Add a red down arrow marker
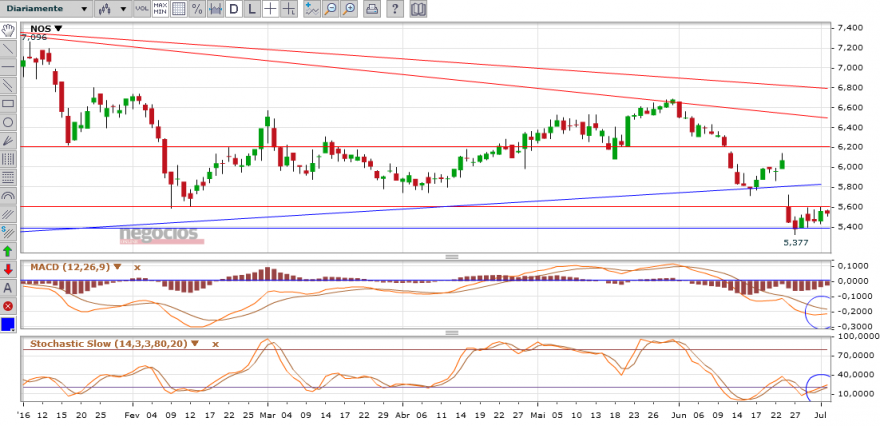The width and height of the screenshot is (880, 426). click(x=8, y=269)
